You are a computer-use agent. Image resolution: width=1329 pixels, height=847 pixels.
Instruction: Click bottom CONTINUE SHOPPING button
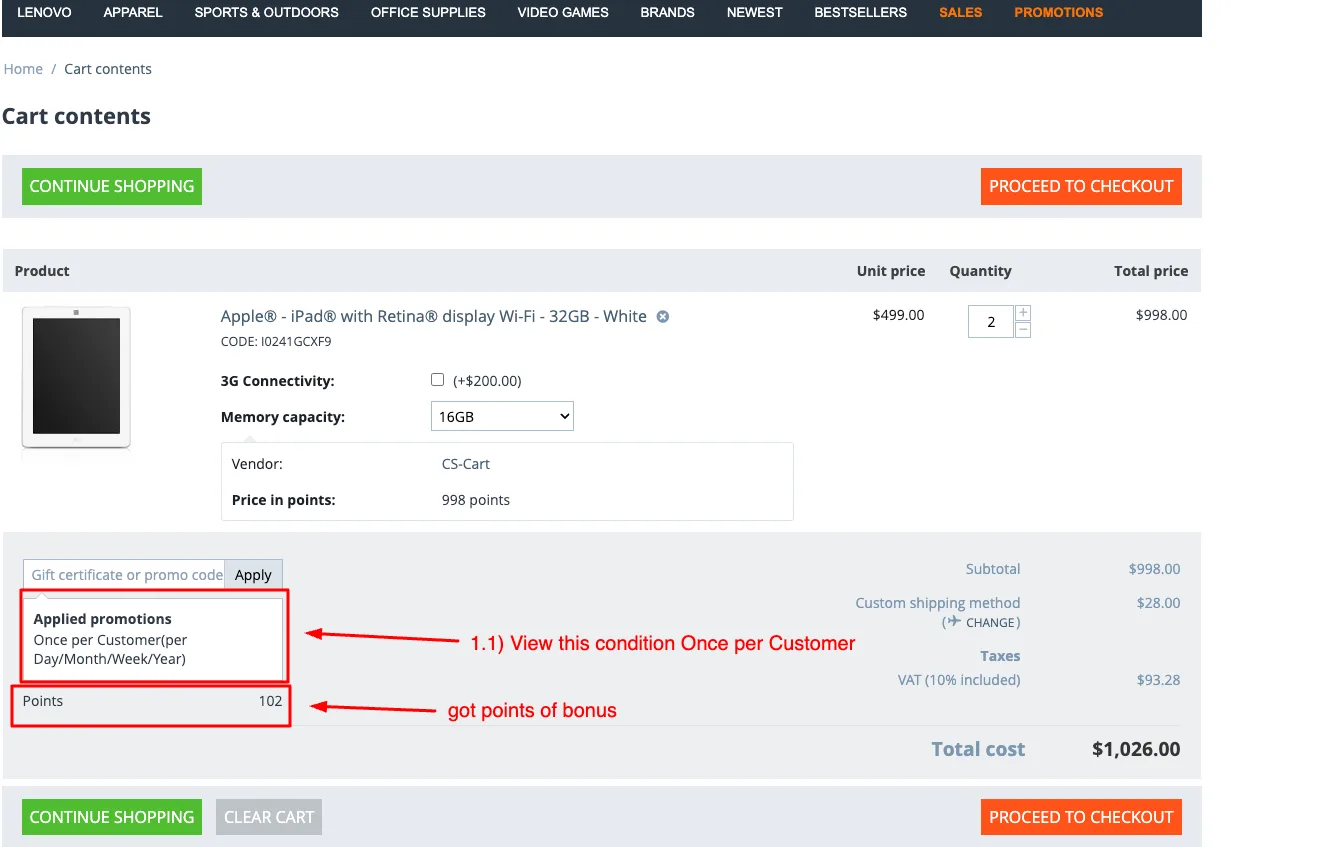[112, 817]
